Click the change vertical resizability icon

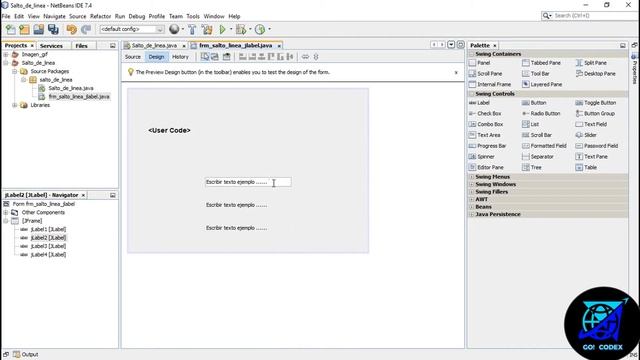pos(316,57)
